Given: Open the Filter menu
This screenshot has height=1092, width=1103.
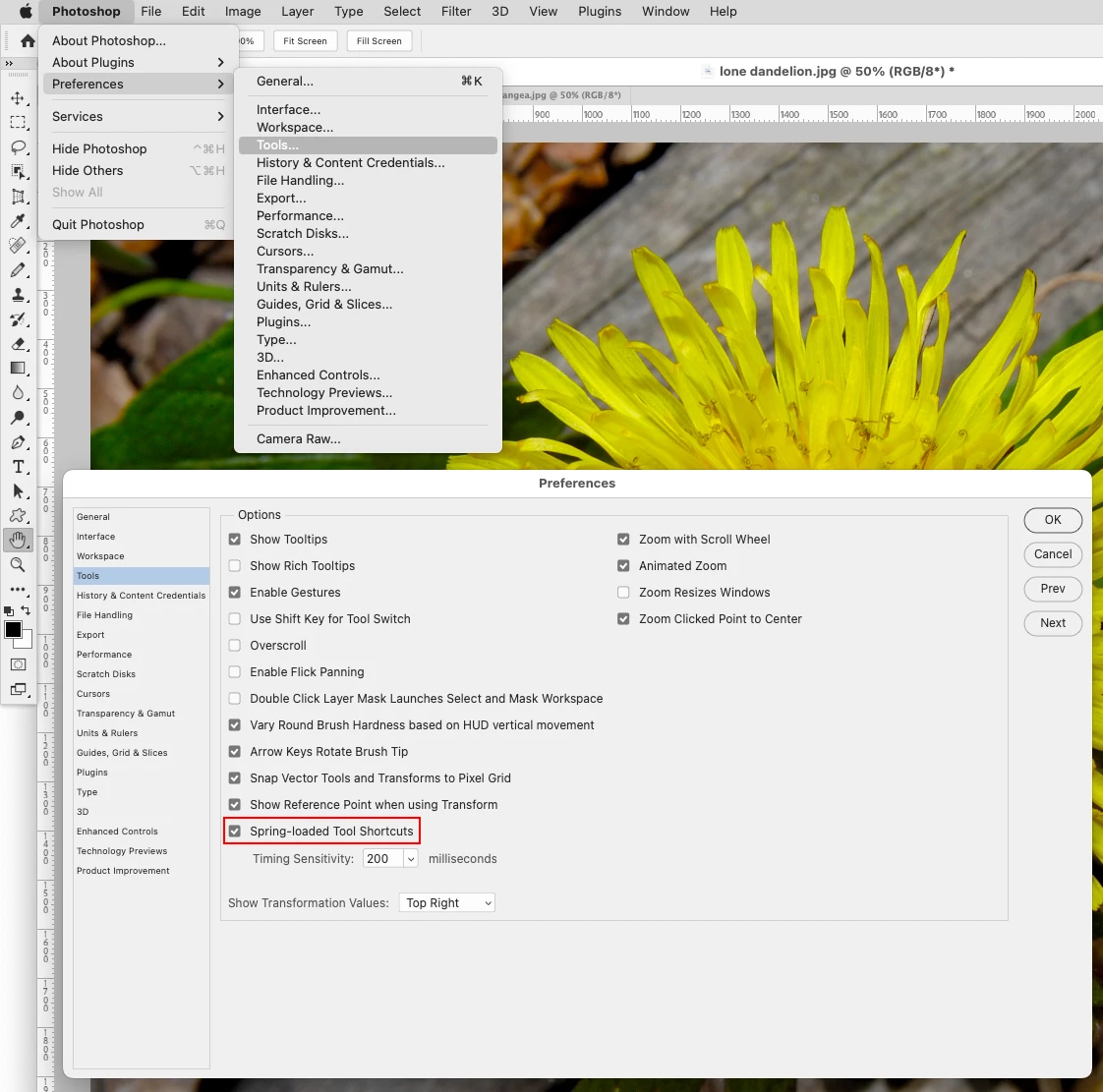Looking at the screenshot, I should point(456,11).
